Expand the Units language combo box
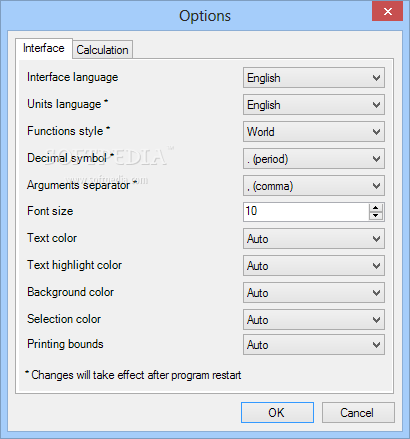 [314, 105]
